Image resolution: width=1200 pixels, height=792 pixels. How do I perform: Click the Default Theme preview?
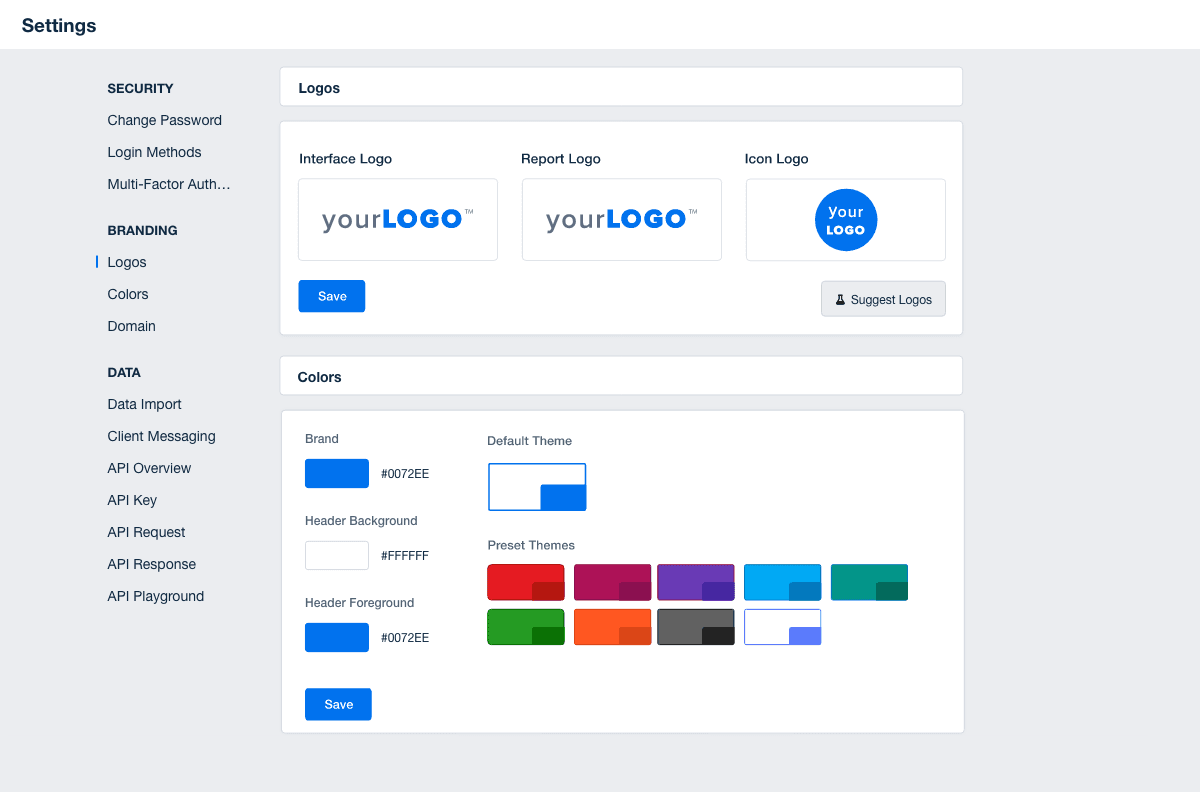click(x=537, y=487)
